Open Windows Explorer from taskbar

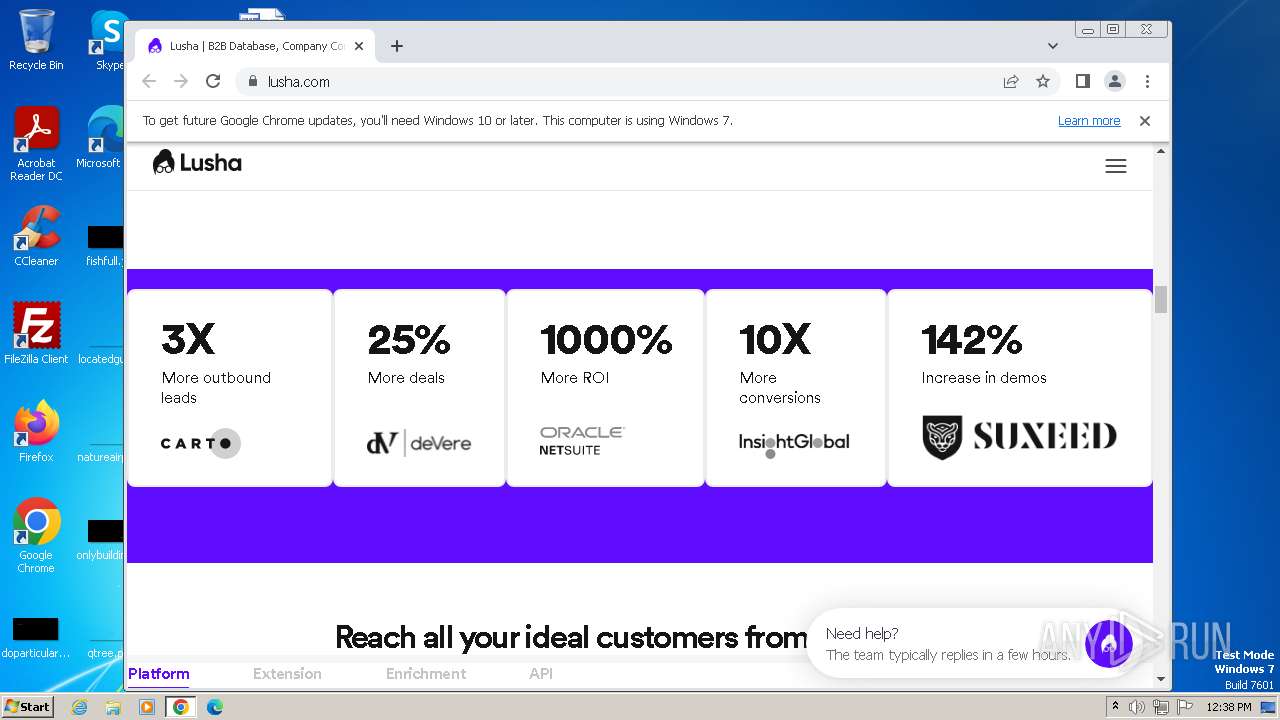[113, 707]
